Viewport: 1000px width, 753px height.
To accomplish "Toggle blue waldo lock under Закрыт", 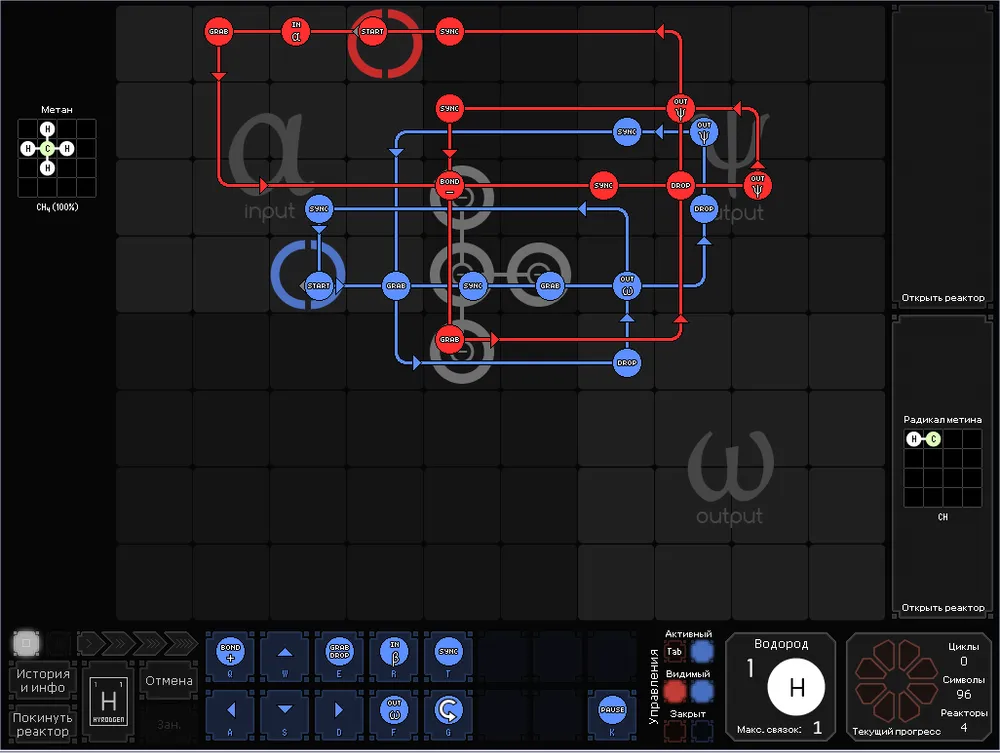I will point(702,731).
